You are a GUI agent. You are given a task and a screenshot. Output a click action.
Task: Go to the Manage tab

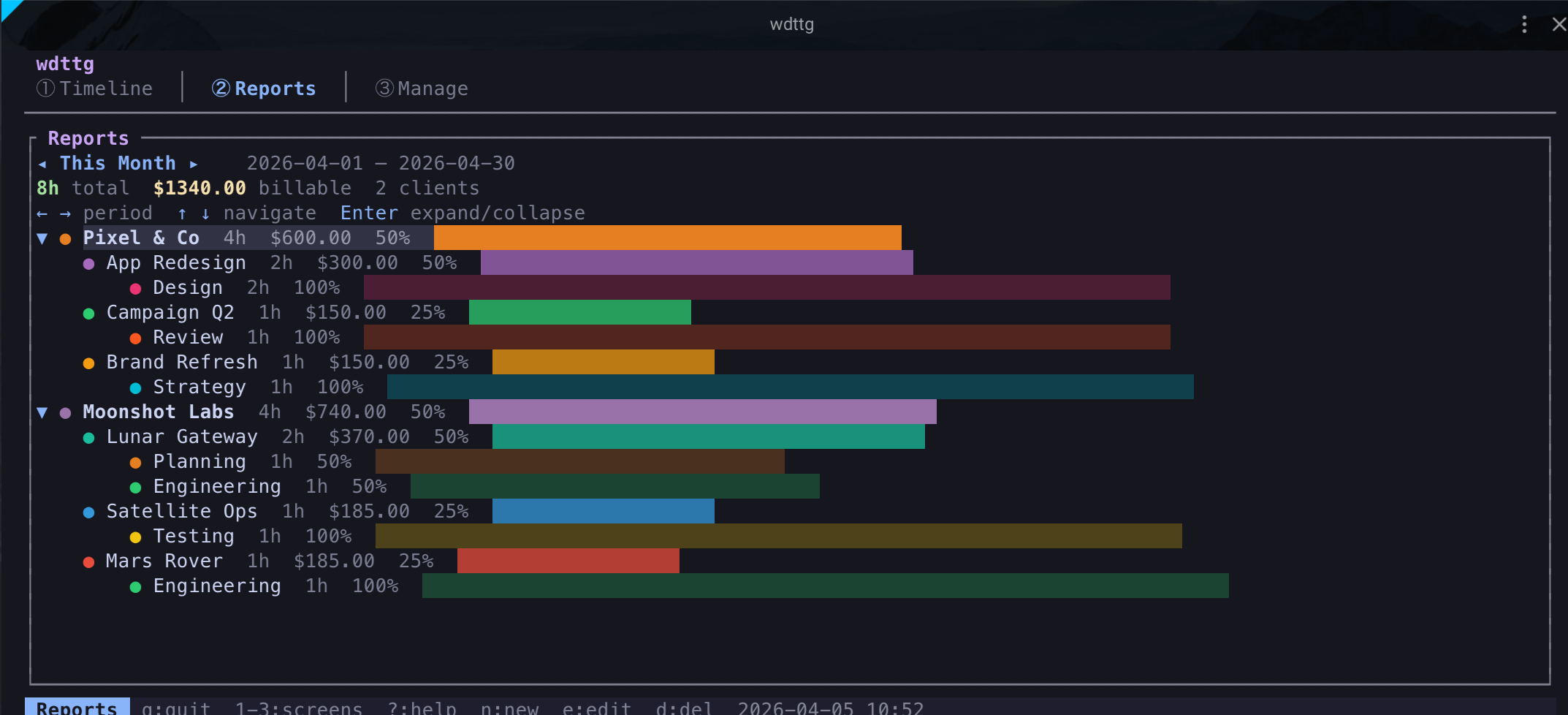tap(422, 88)
